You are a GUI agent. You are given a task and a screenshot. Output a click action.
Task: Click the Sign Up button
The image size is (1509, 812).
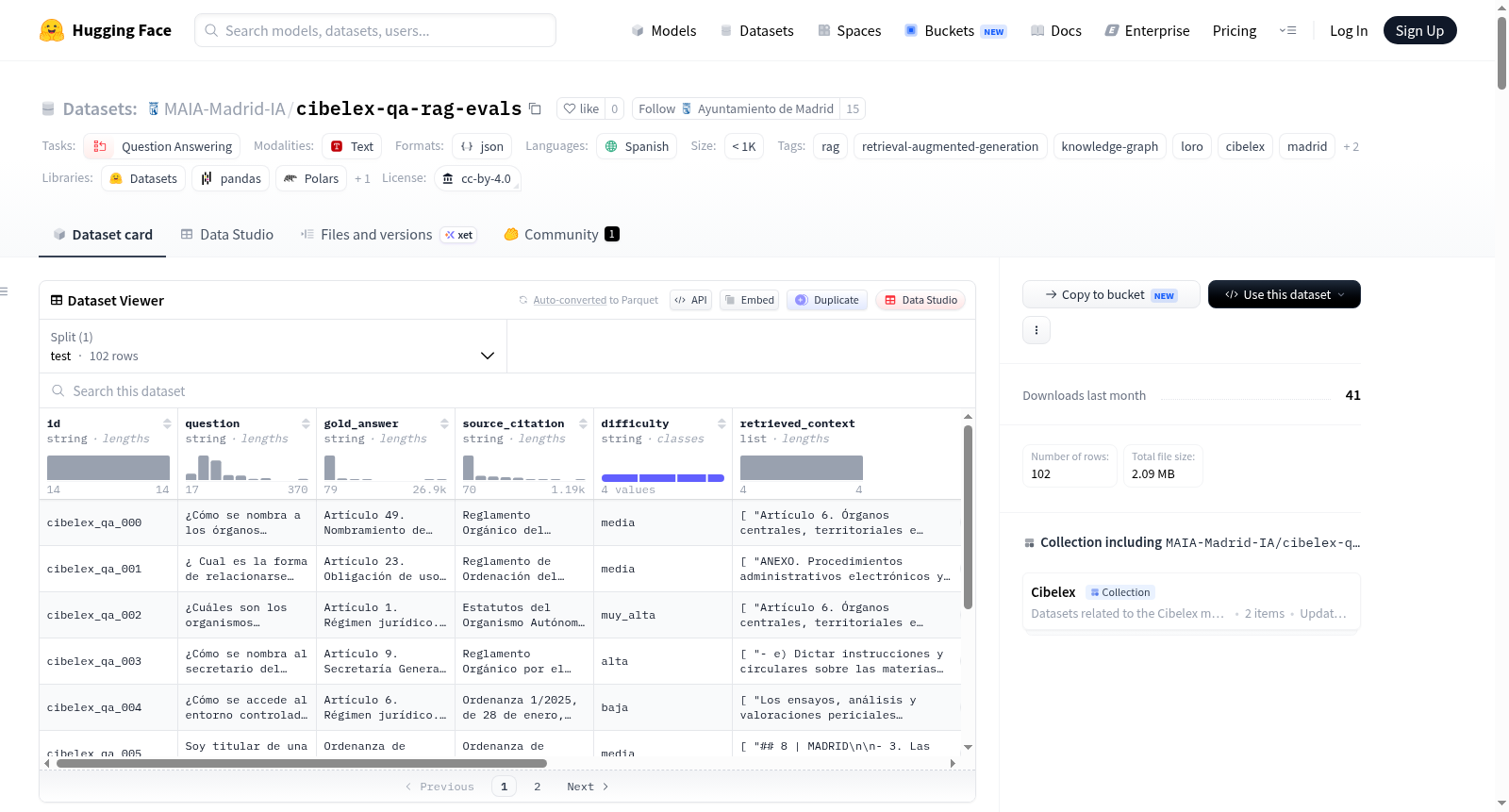pos(1419,30)
